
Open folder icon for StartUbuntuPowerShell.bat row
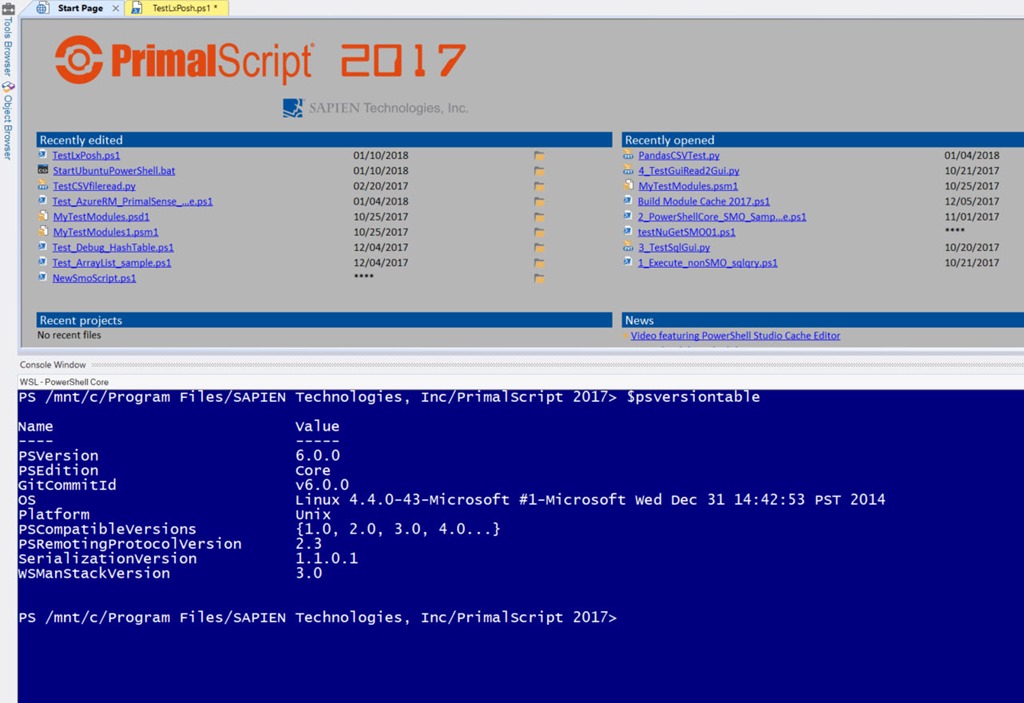(539, 171)
